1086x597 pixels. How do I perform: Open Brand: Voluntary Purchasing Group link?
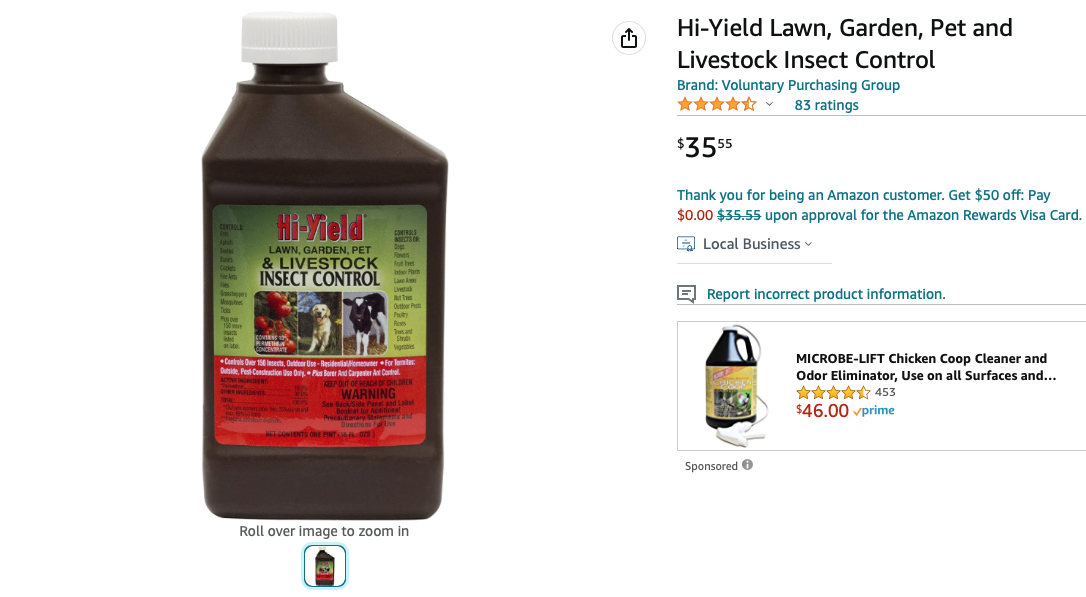(788, 85)
